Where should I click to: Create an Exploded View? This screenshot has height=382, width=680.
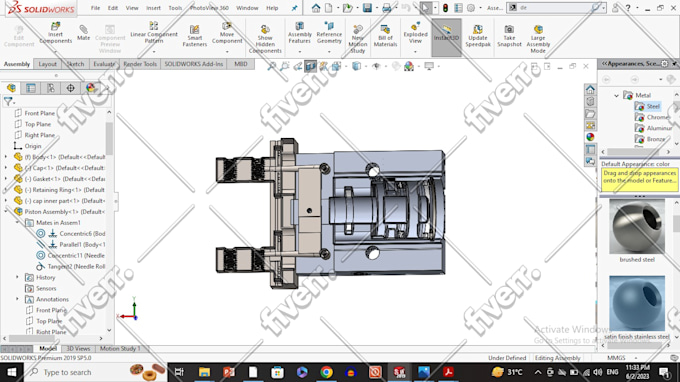415,33
